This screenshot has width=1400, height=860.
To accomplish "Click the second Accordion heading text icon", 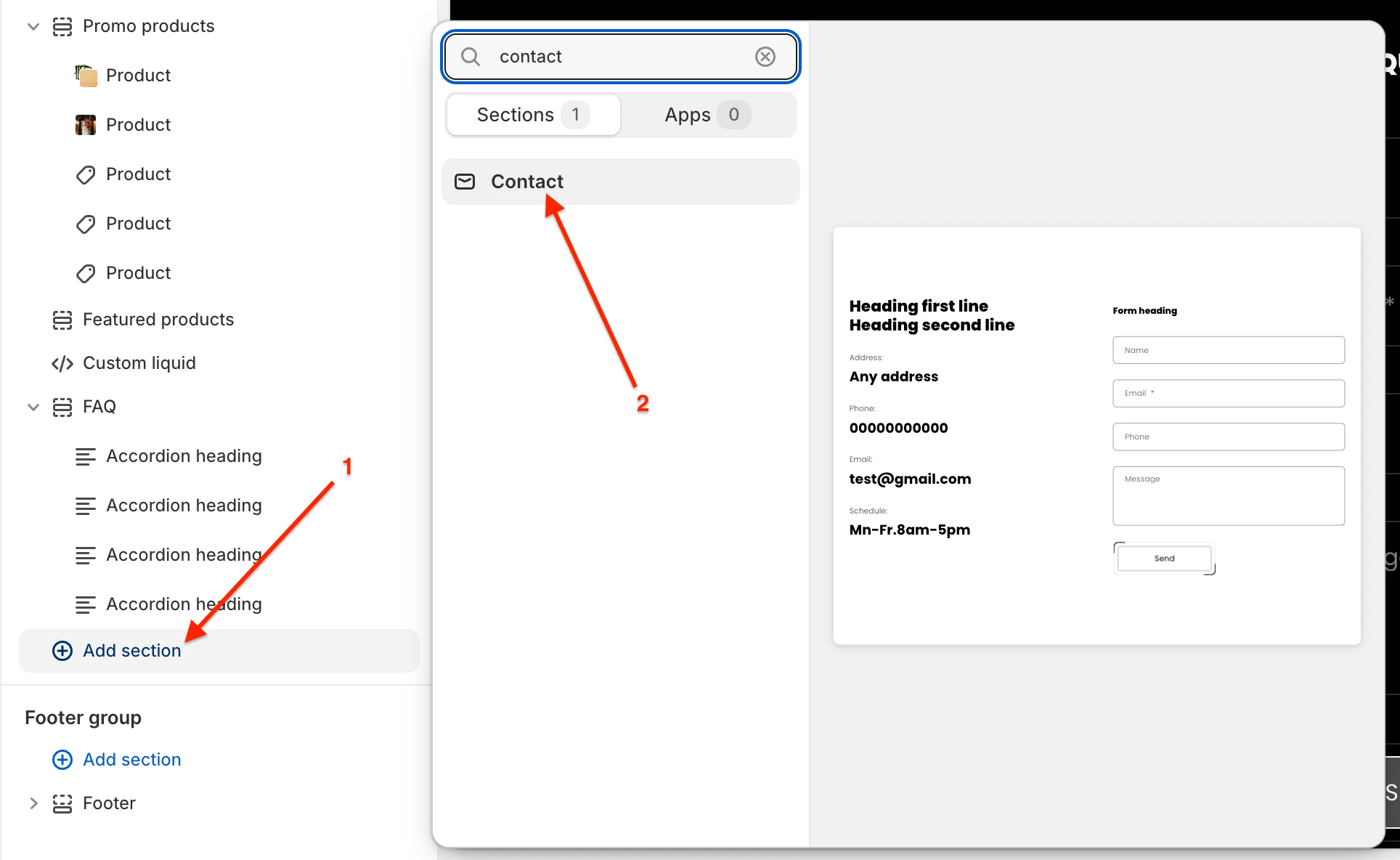I will (86, 506).
